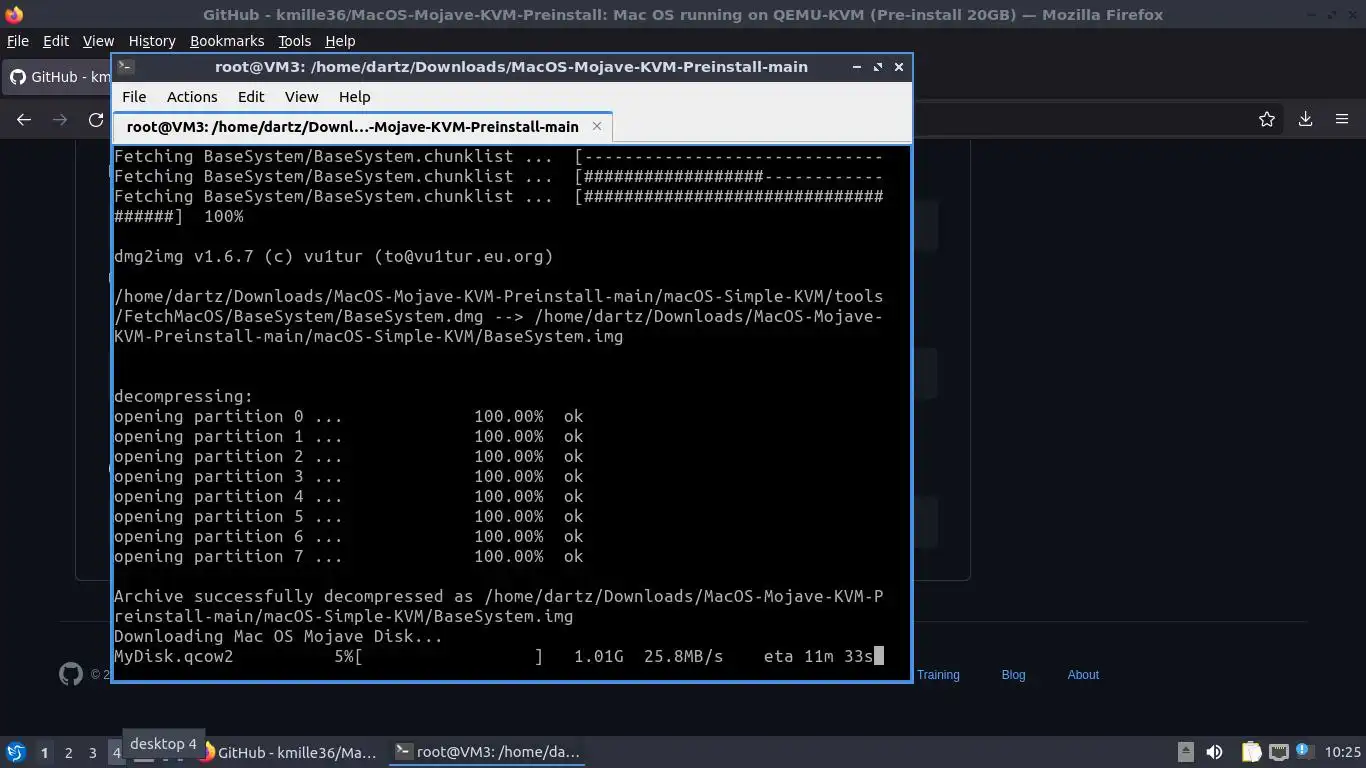
Task: Activate GitHub Firefox taskbar entry
Action: [x=288, y=752]
